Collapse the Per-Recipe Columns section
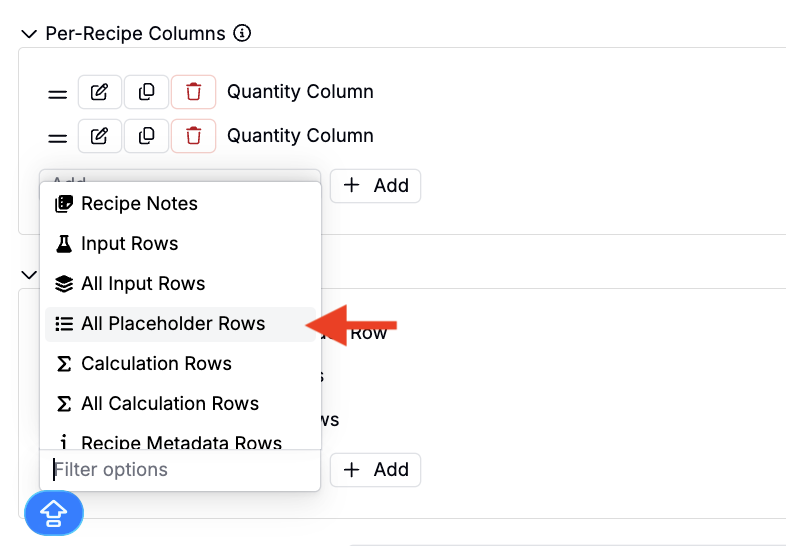786x546 pixels. 30,34
